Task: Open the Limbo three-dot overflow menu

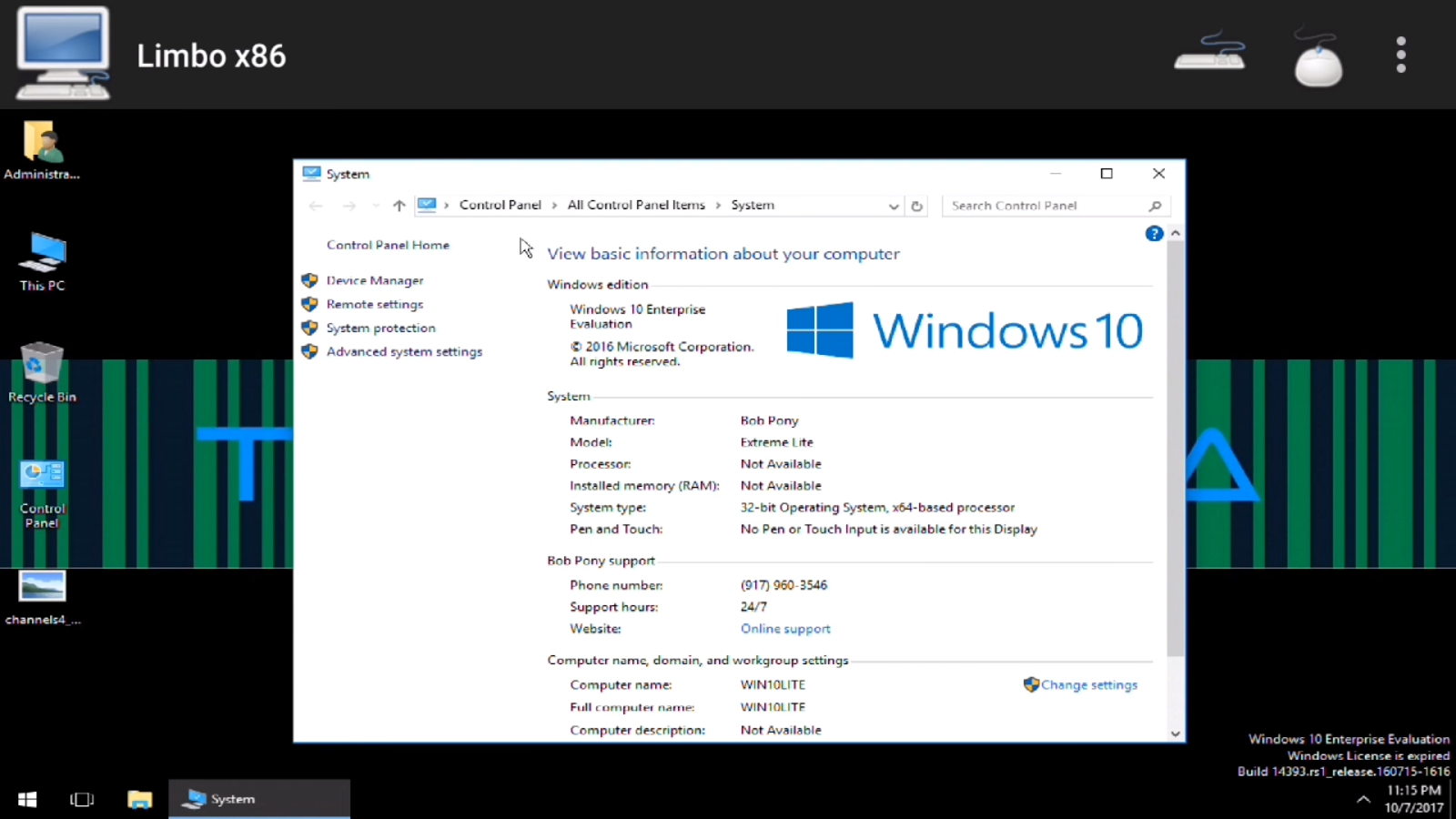Action: 1401,55
